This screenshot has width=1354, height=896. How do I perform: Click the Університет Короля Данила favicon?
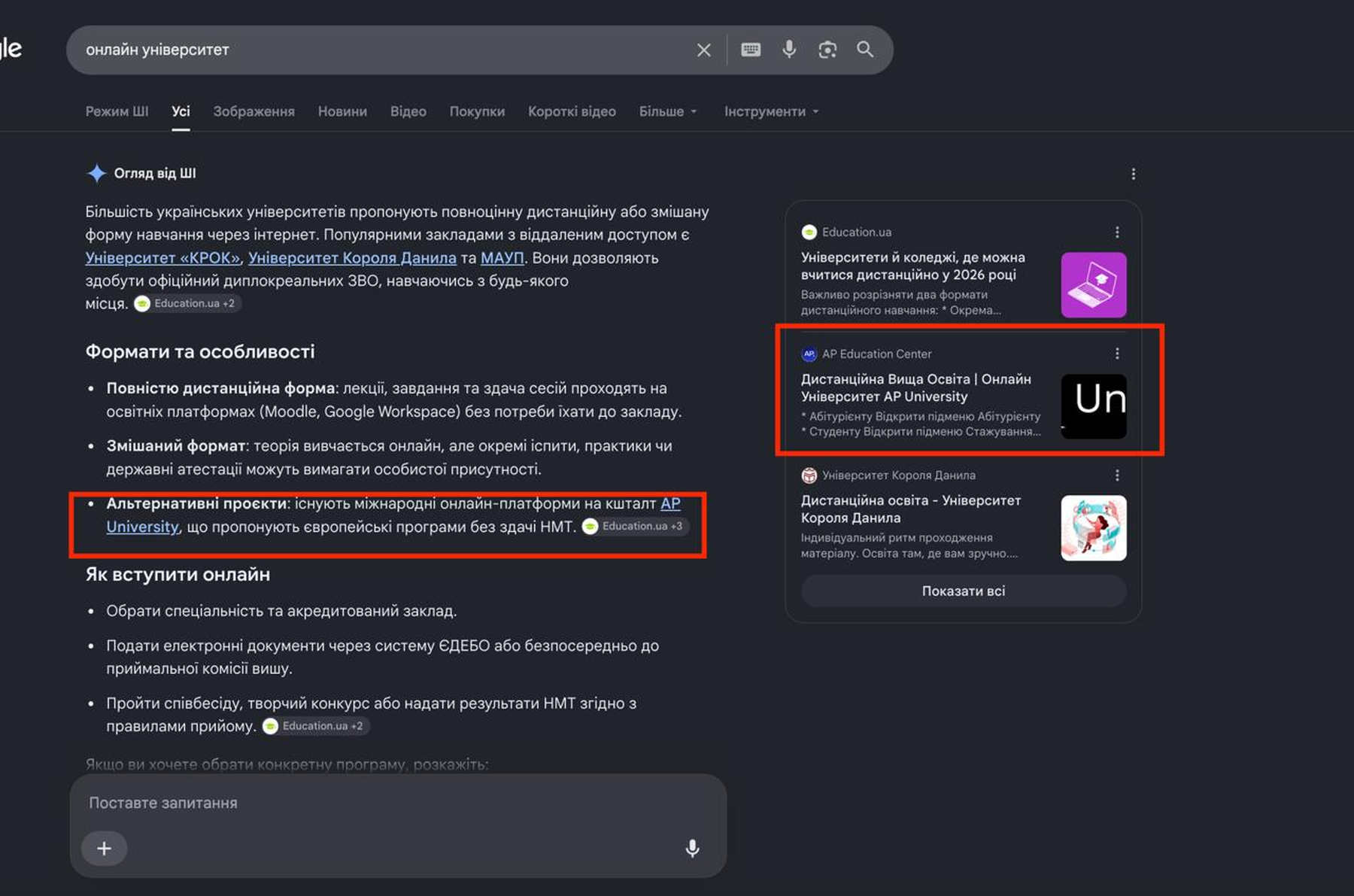click(x=809, y=475)
